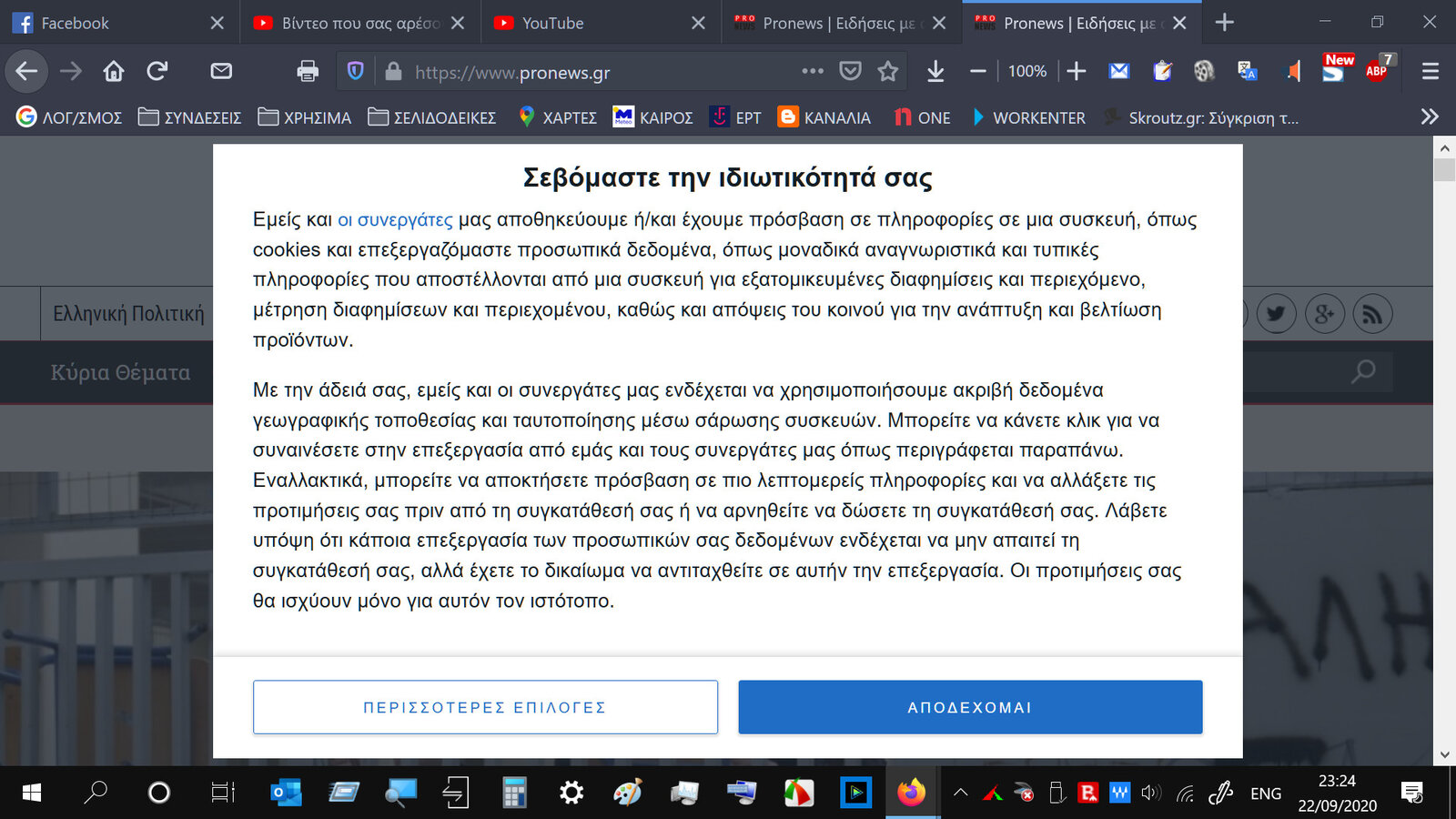Image resolution: width=1456 pixels, height=819 pixels.
Task: Click the forward navigation arrow
Action: coord(70,71)
